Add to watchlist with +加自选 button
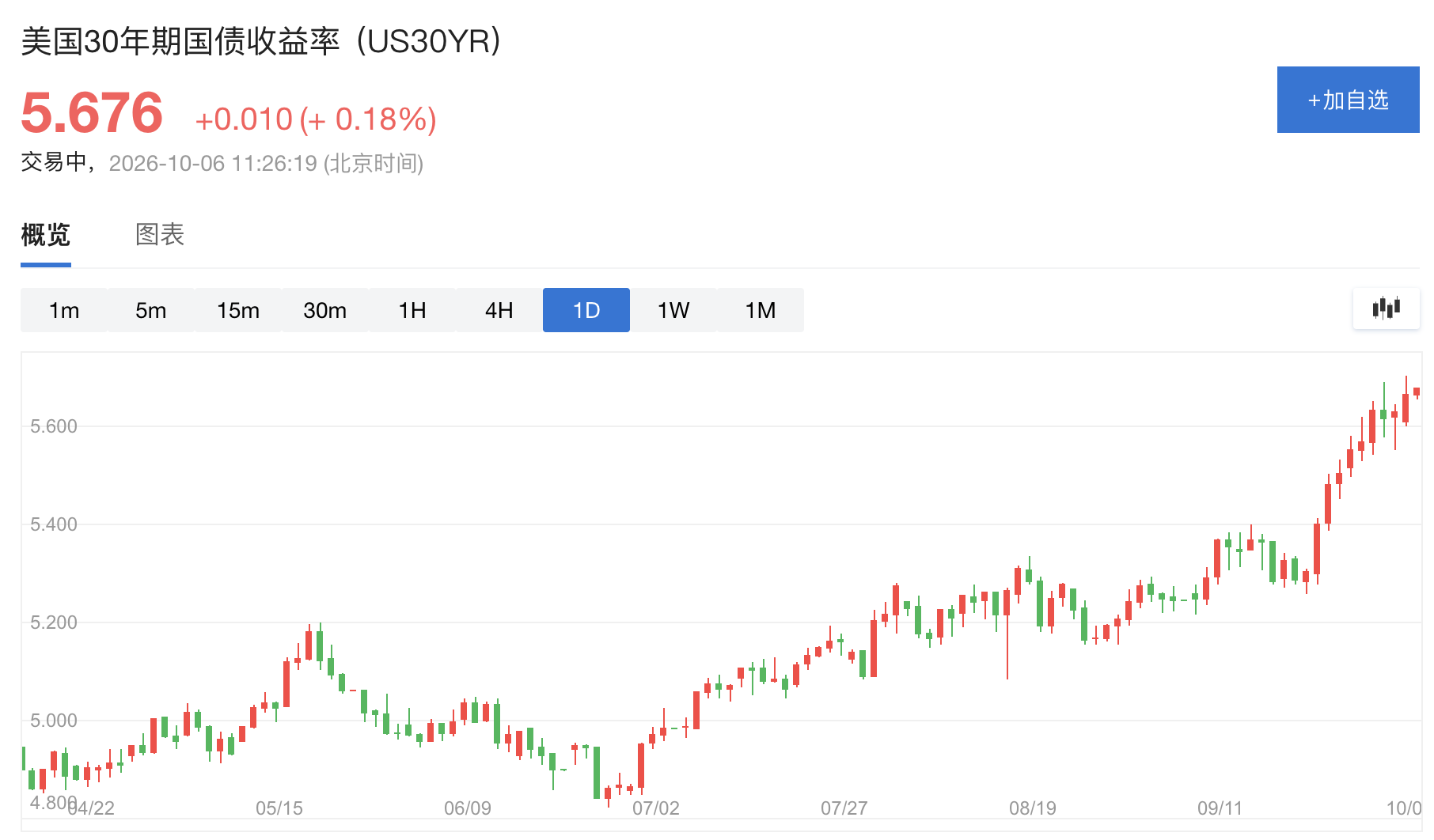The width and height of the screenshot is (1434, 840). [1348, 100]
